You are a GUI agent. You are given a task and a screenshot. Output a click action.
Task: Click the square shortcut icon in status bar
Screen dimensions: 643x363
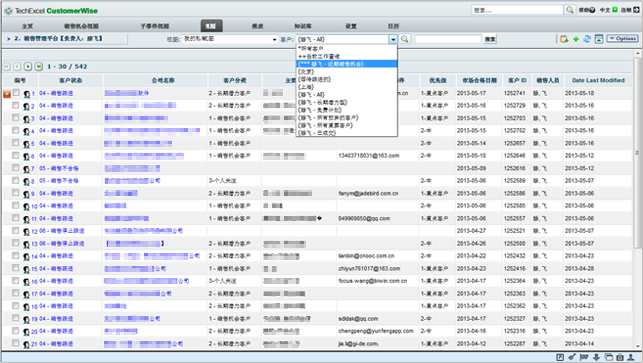point(560,357)
